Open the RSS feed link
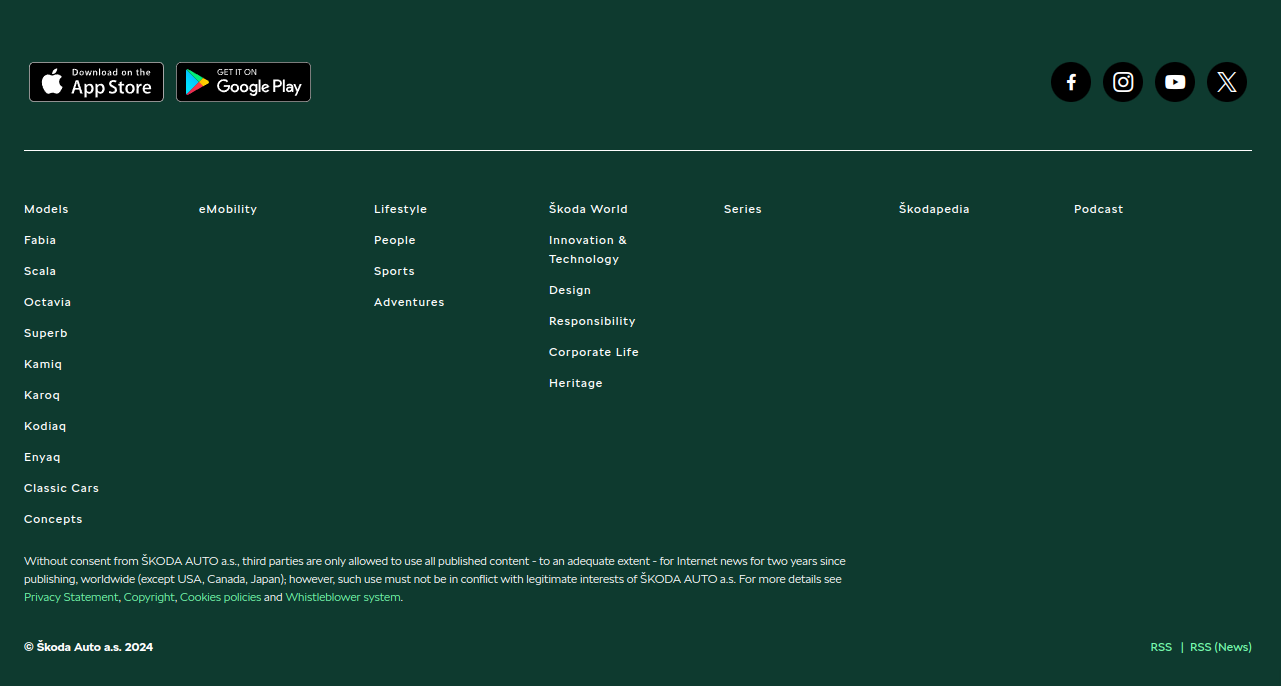This screenshot has width=1281, height=686. (x=1161, y=647)
